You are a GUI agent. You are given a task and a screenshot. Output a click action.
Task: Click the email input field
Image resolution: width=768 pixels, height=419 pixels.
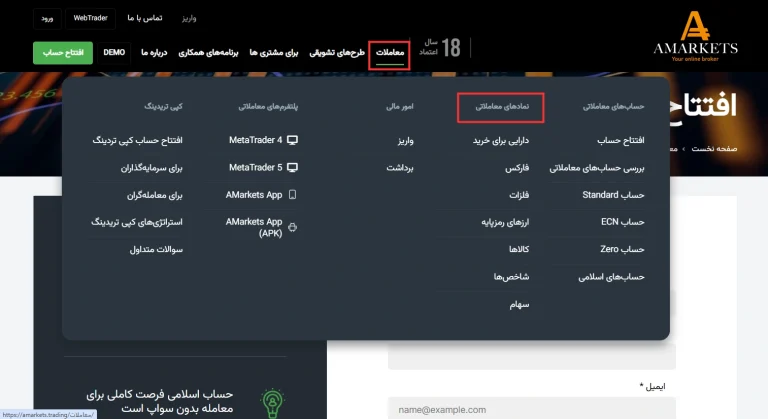[532, 408]
